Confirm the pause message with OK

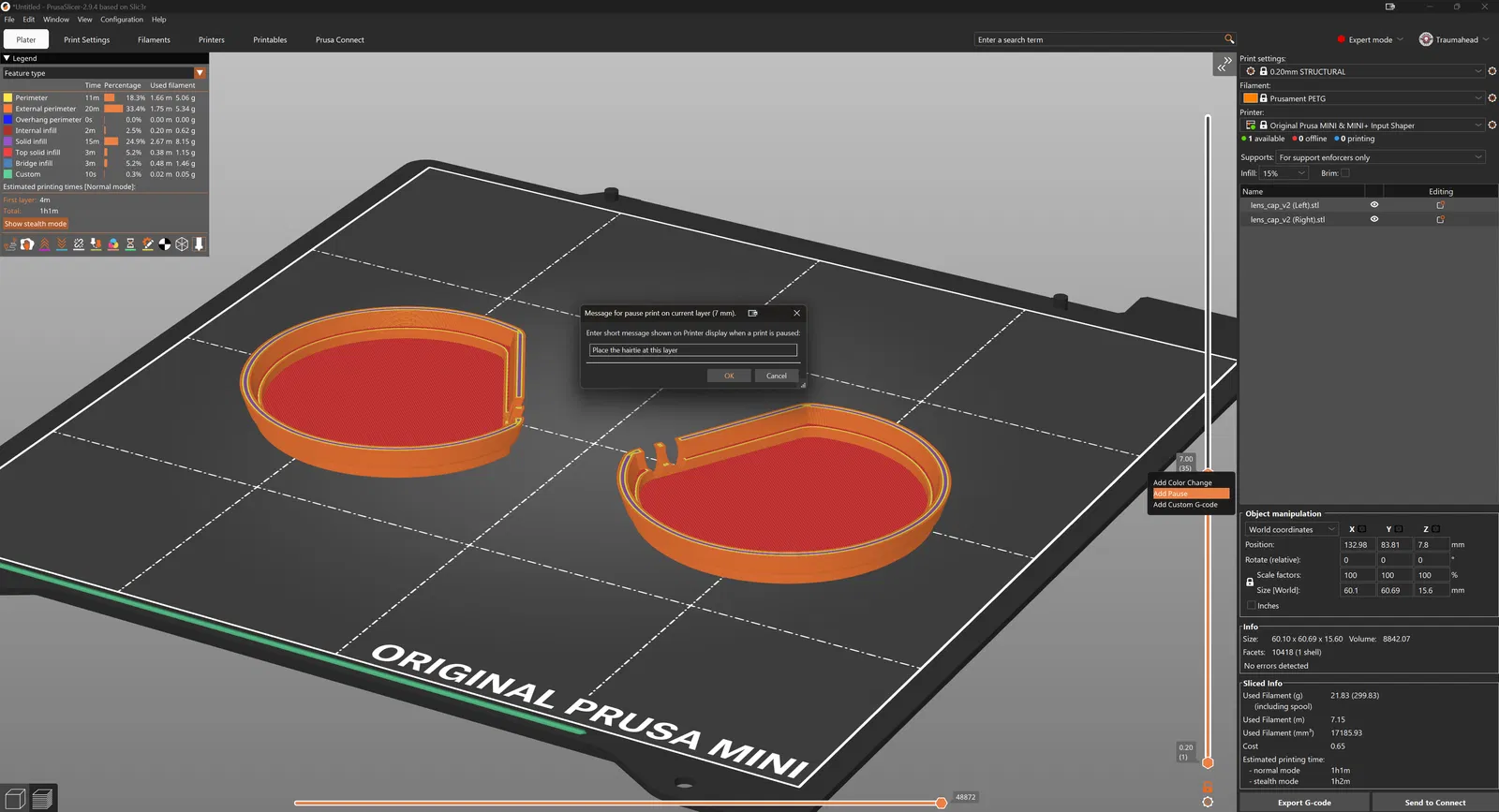[x=729, y=376]
